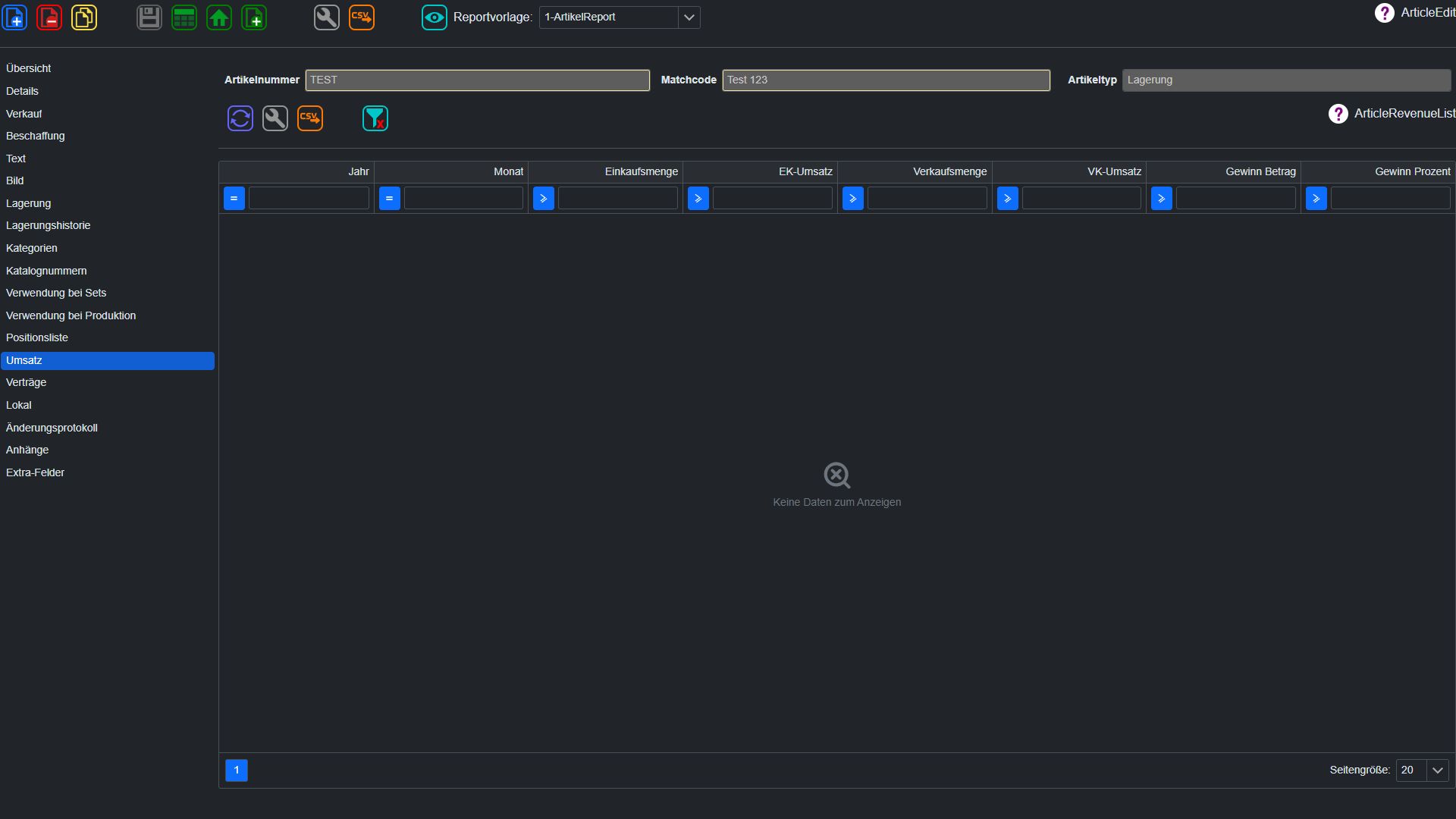This screenshot has width=1456, height=819.
Task: Focus the Matchcode input field
Action: coord(886,80)
